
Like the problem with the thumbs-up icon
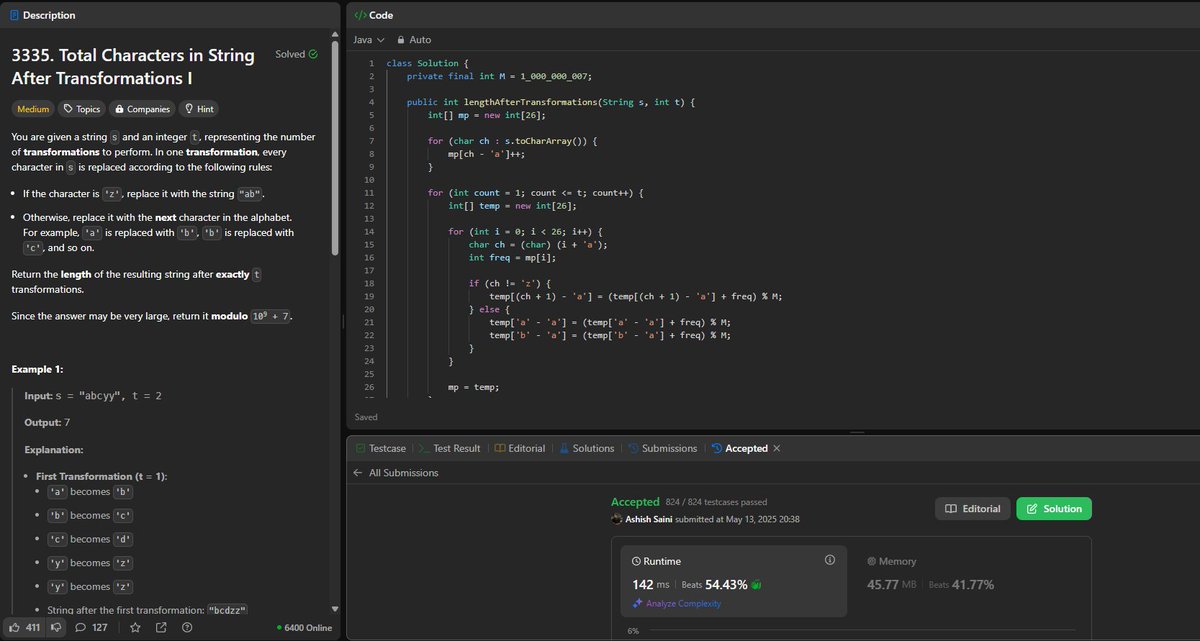coord(15,628)
